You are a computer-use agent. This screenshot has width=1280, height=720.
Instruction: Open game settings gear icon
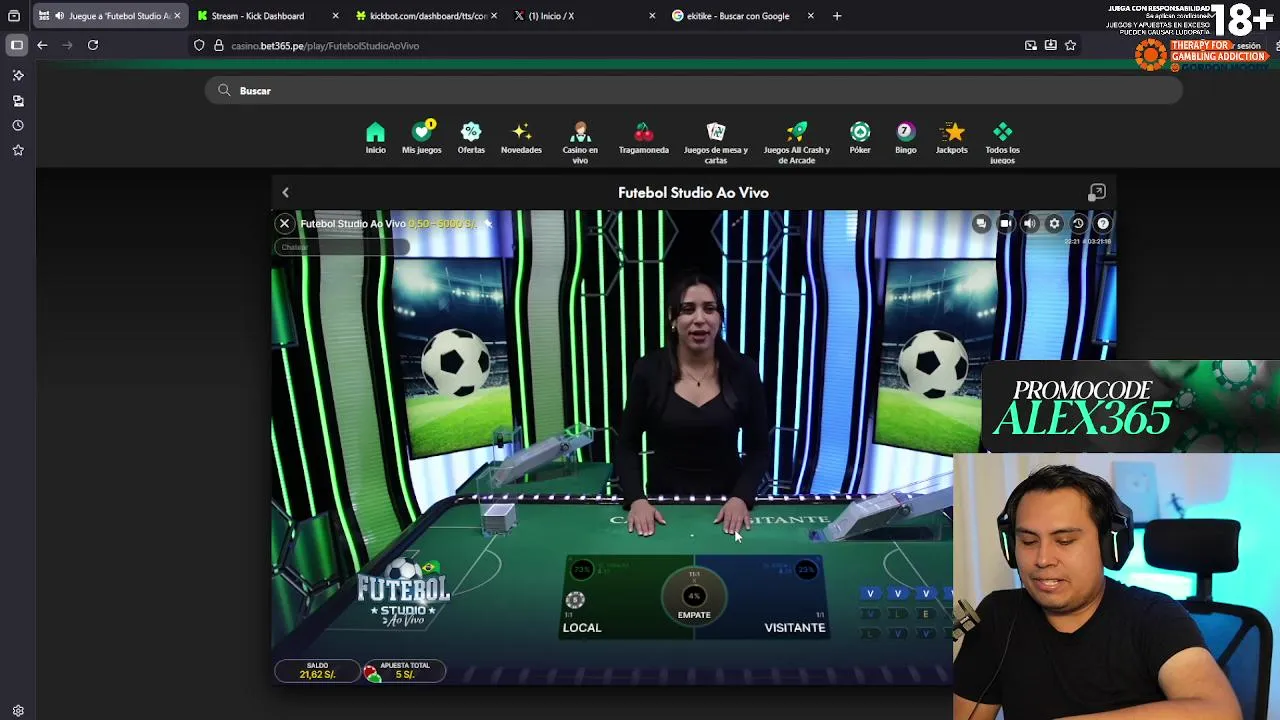tap(1054, 224)
